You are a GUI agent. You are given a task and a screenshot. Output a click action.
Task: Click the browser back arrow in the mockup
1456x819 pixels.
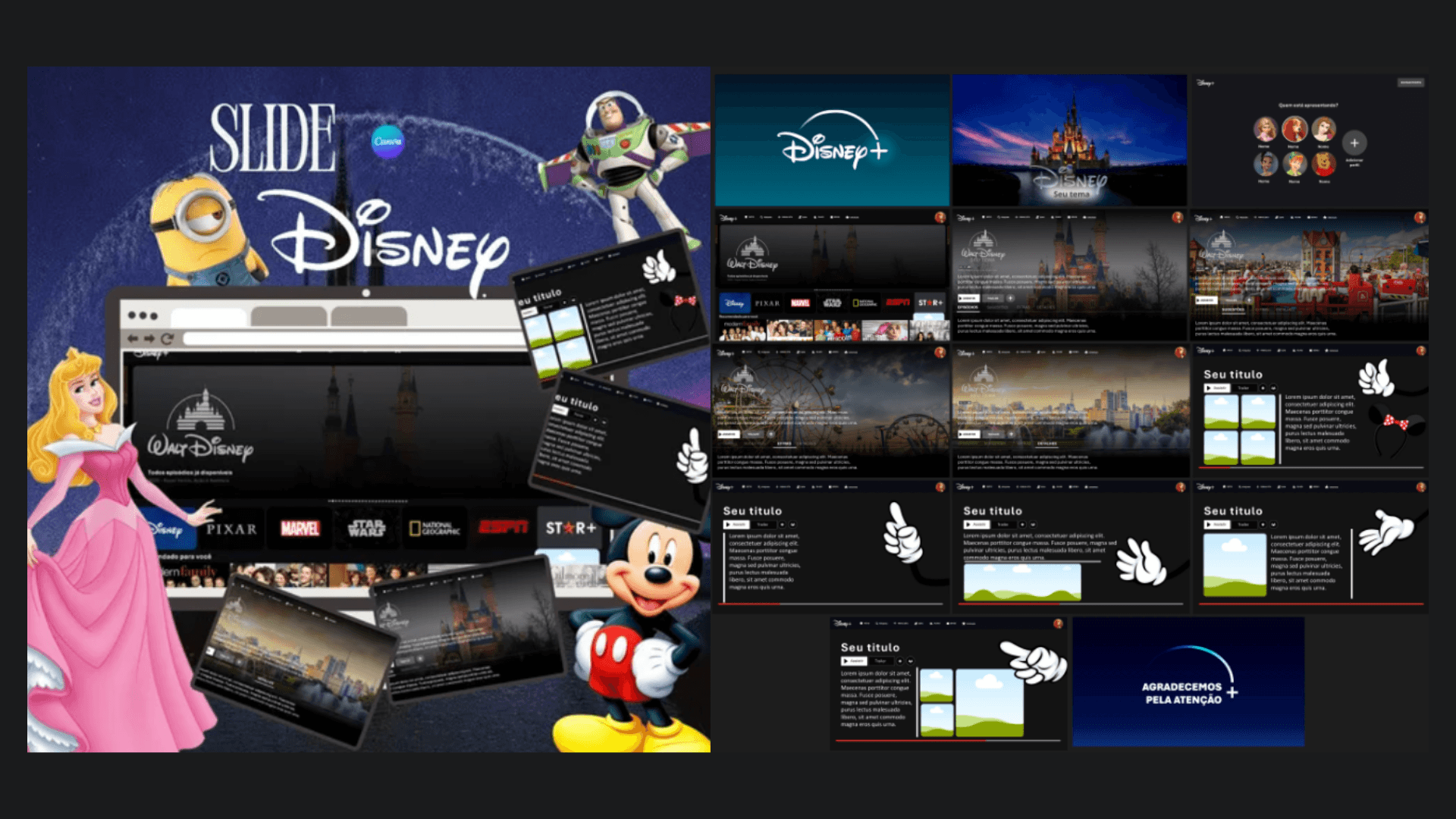point(133,339)
